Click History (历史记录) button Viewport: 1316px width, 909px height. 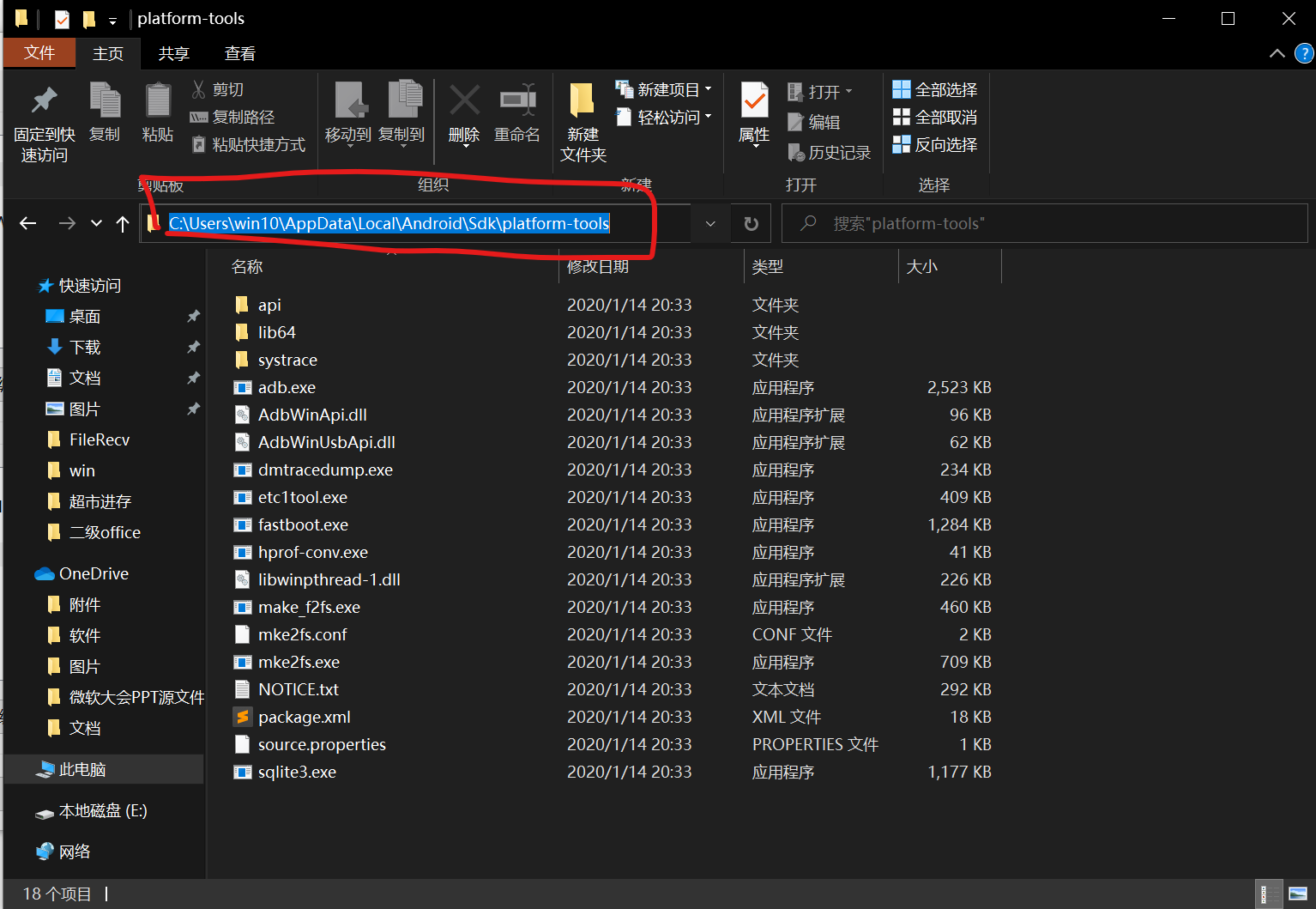click(829, 153)
